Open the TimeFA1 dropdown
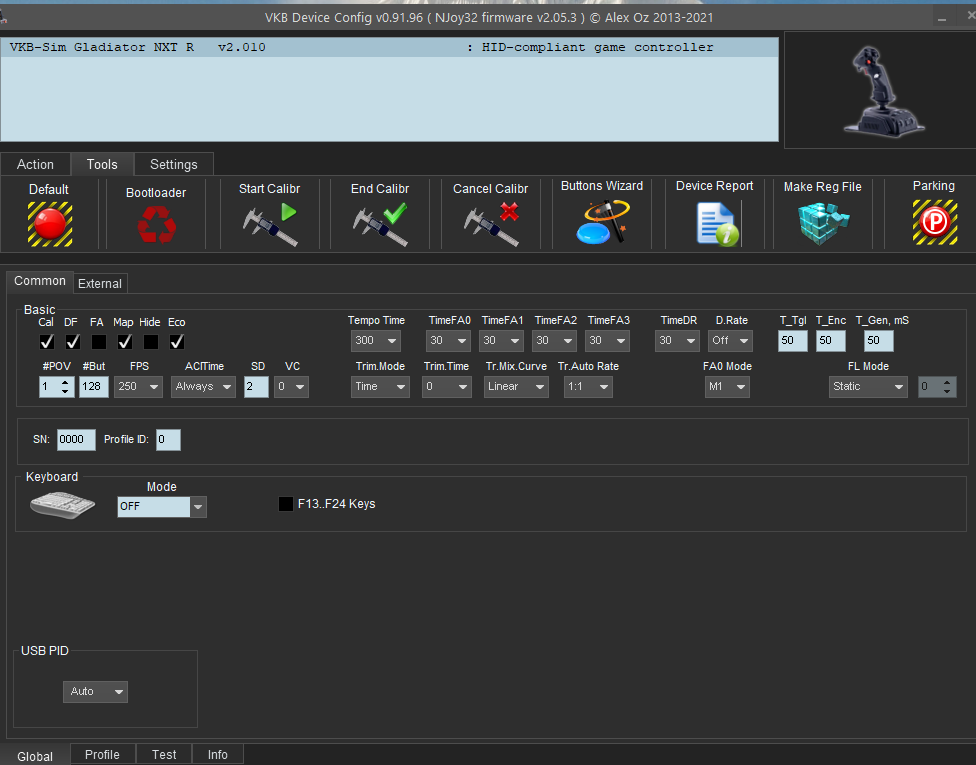 (501, 340)
